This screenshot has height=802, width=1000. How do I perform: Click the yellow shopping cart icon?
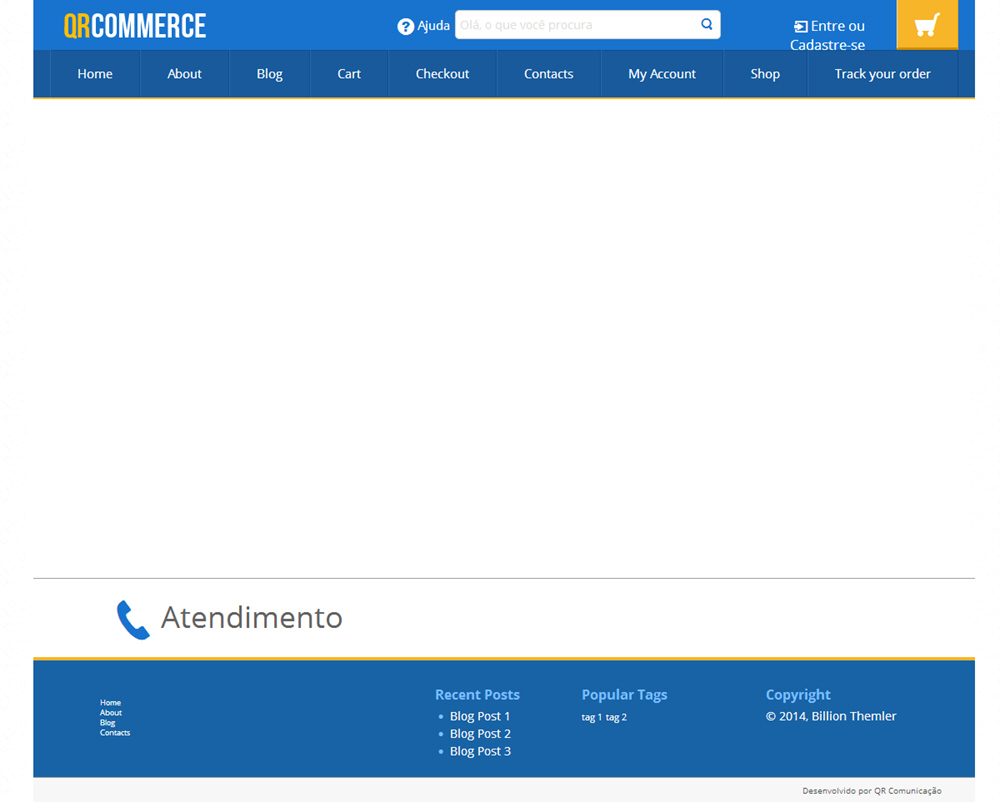tap(927, 25)
